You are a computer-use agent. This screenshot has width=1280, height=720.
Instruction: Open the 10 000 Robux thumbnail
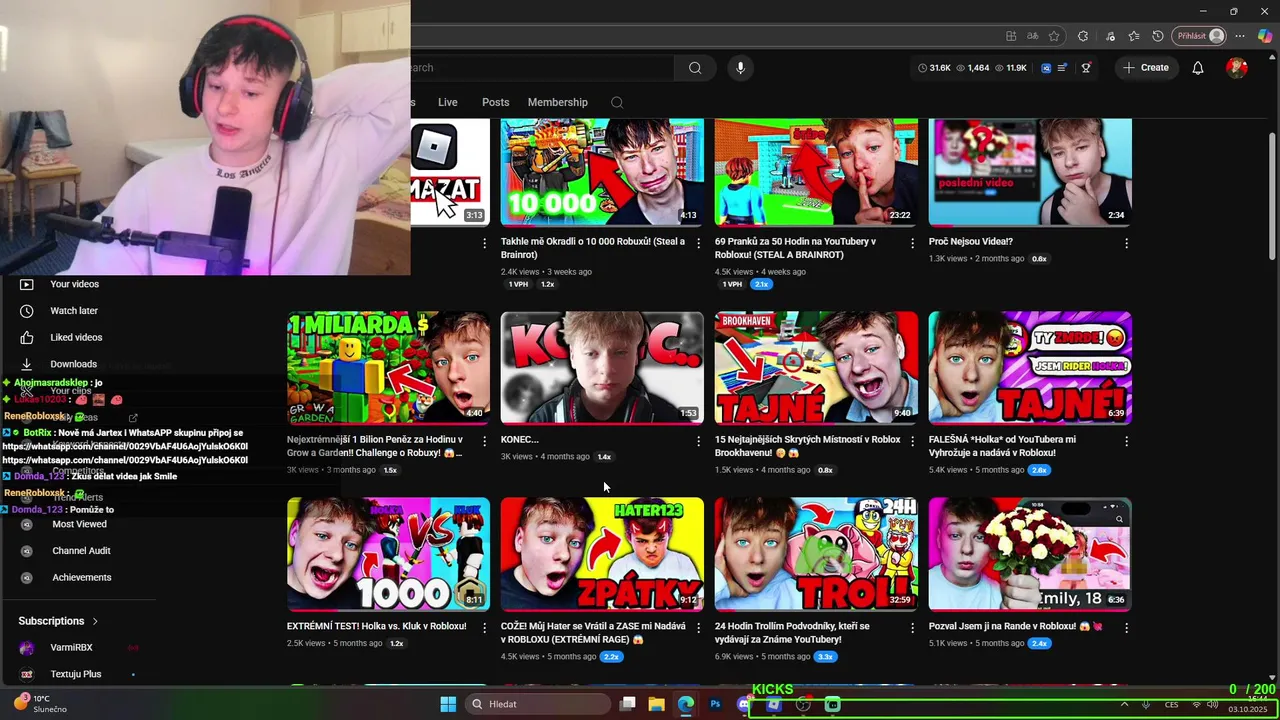602,172
